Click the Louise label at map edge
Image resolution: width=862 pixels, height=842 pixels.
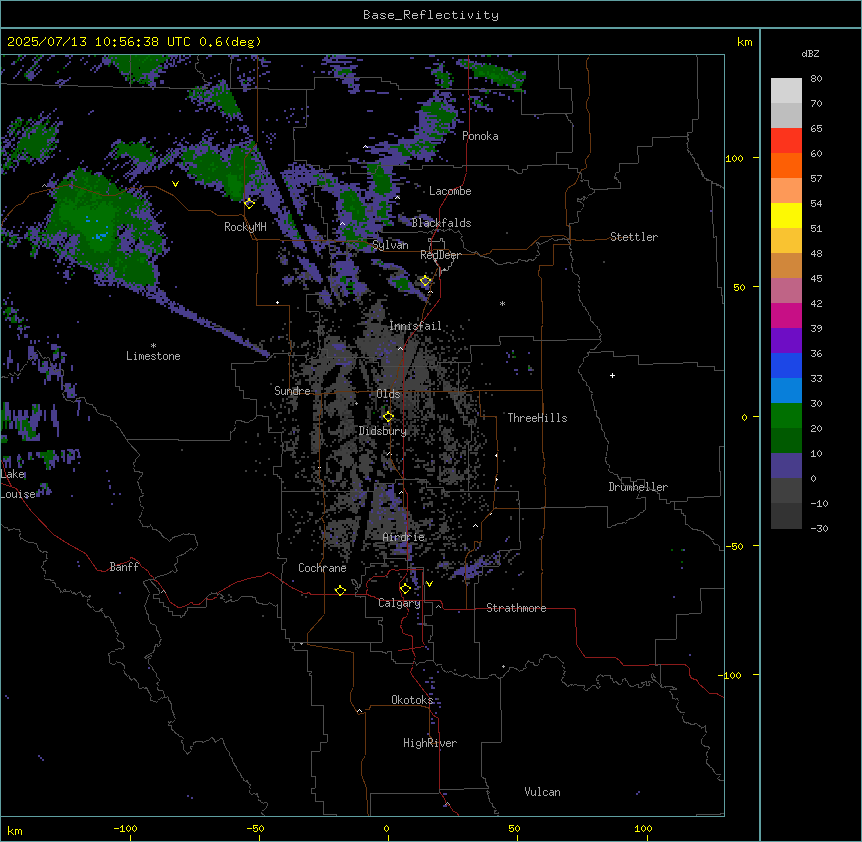(x=18, y=494)
